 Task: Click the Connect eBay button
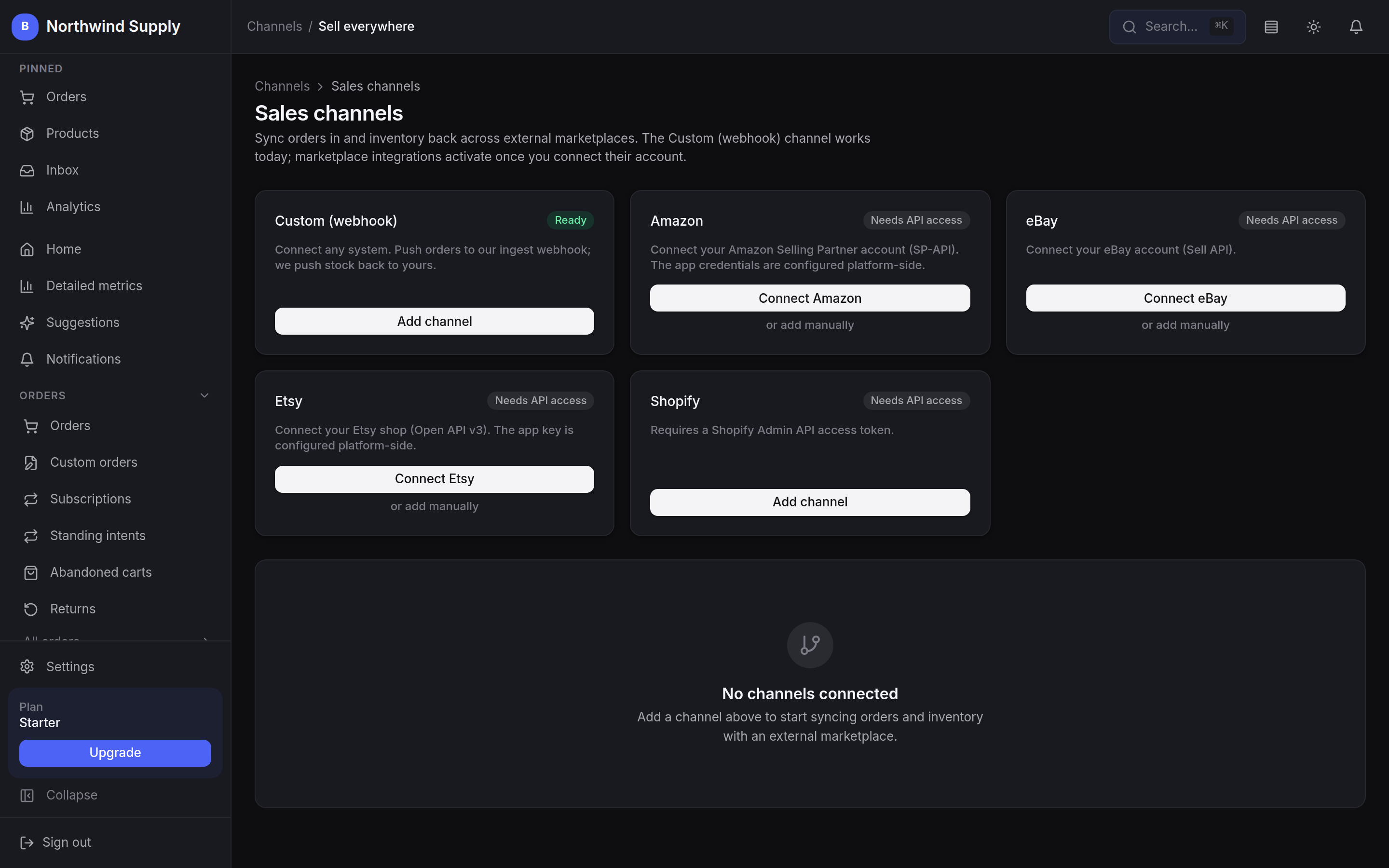coord(1185,298)
